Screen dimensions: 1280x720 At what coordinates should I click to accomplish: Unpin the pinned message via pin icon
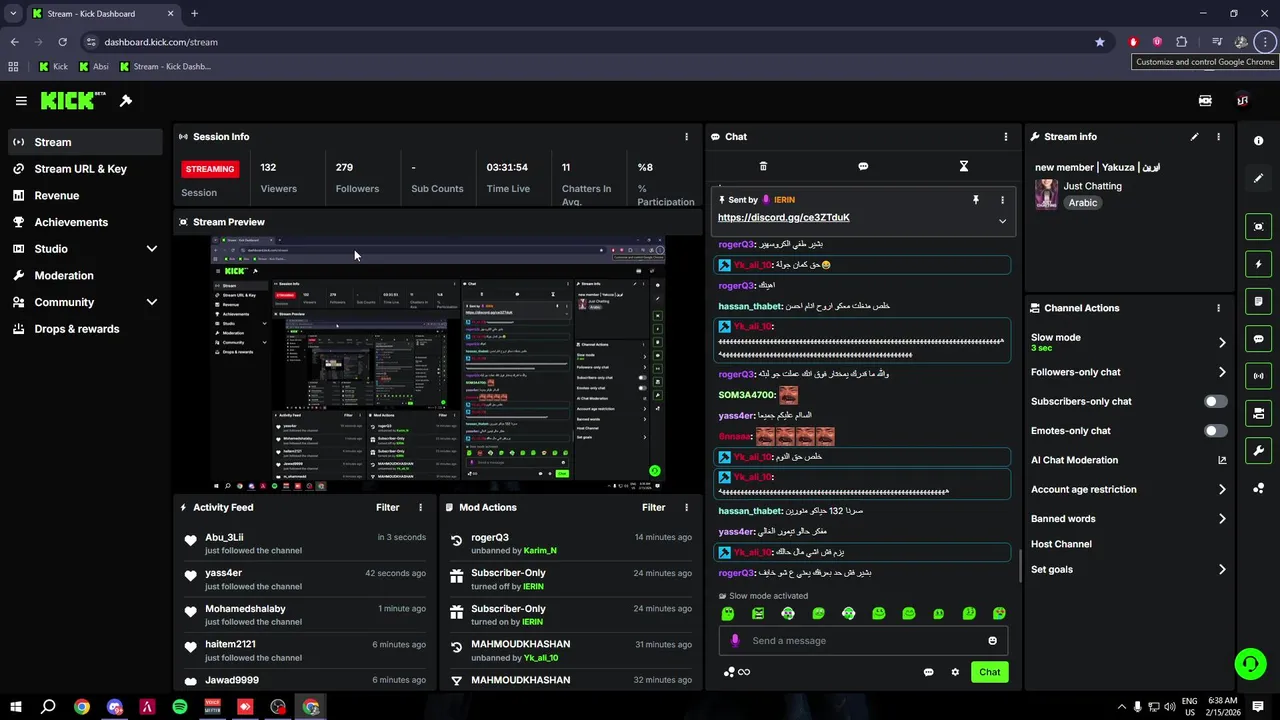[975, 200]
